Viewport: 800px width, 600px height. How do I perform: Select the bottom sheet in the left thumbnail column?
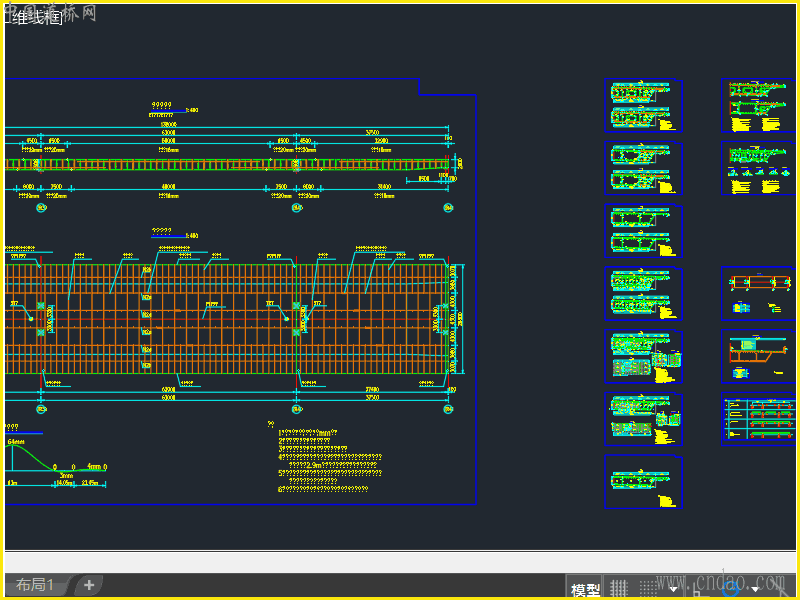pos(643,482)
